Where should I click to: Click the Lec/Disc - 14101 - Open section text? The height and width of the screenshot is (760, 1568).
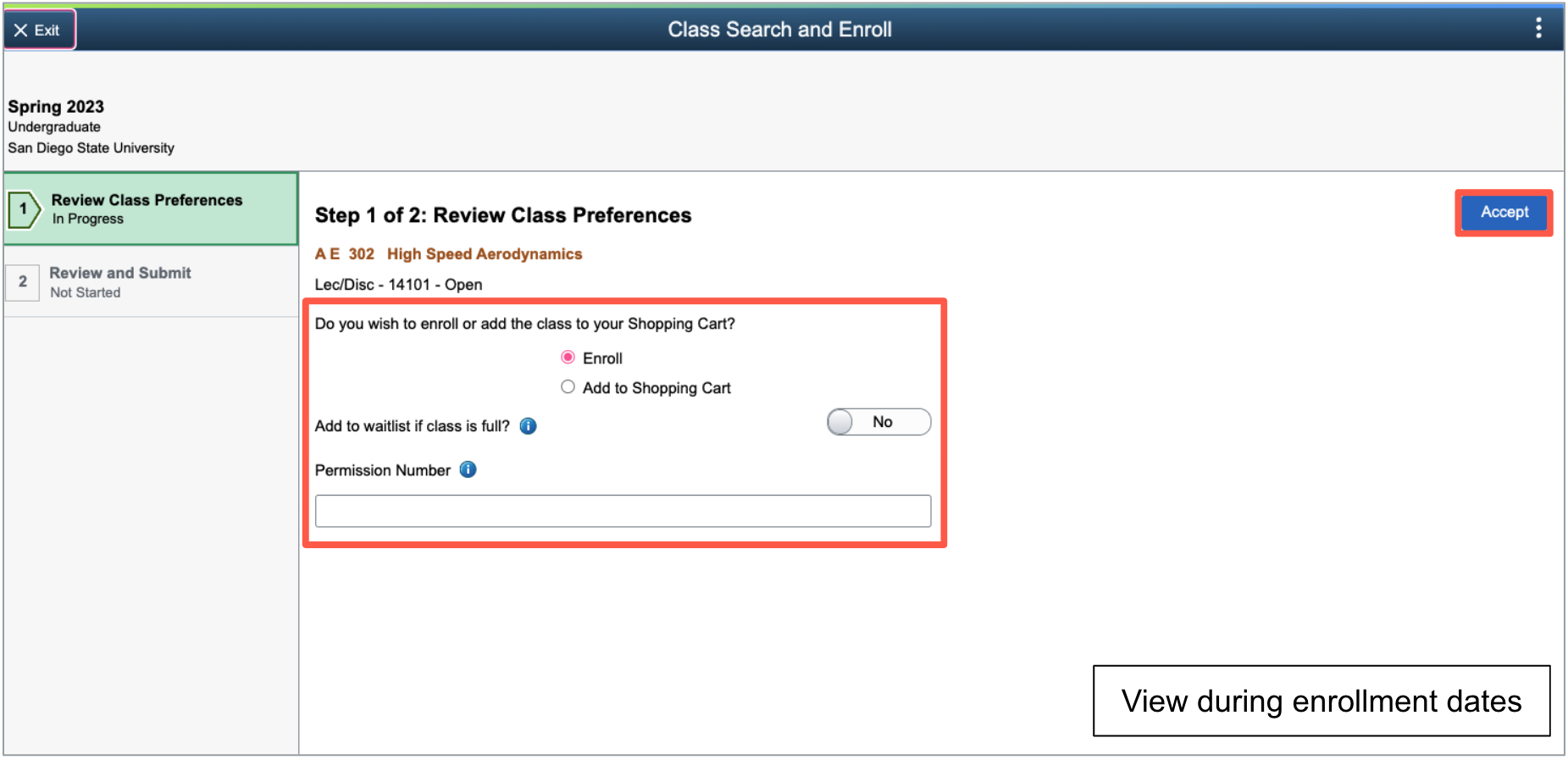point(398,285)
